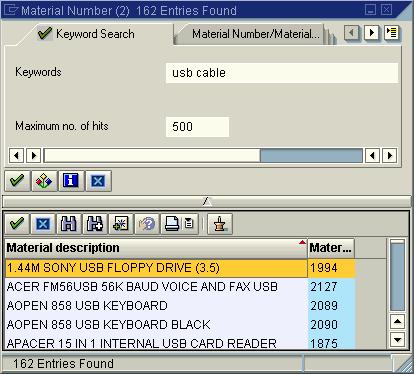The image size is (414, 374).
Task: Click the Maximum no. of hits field
Action: click(197, 127)
